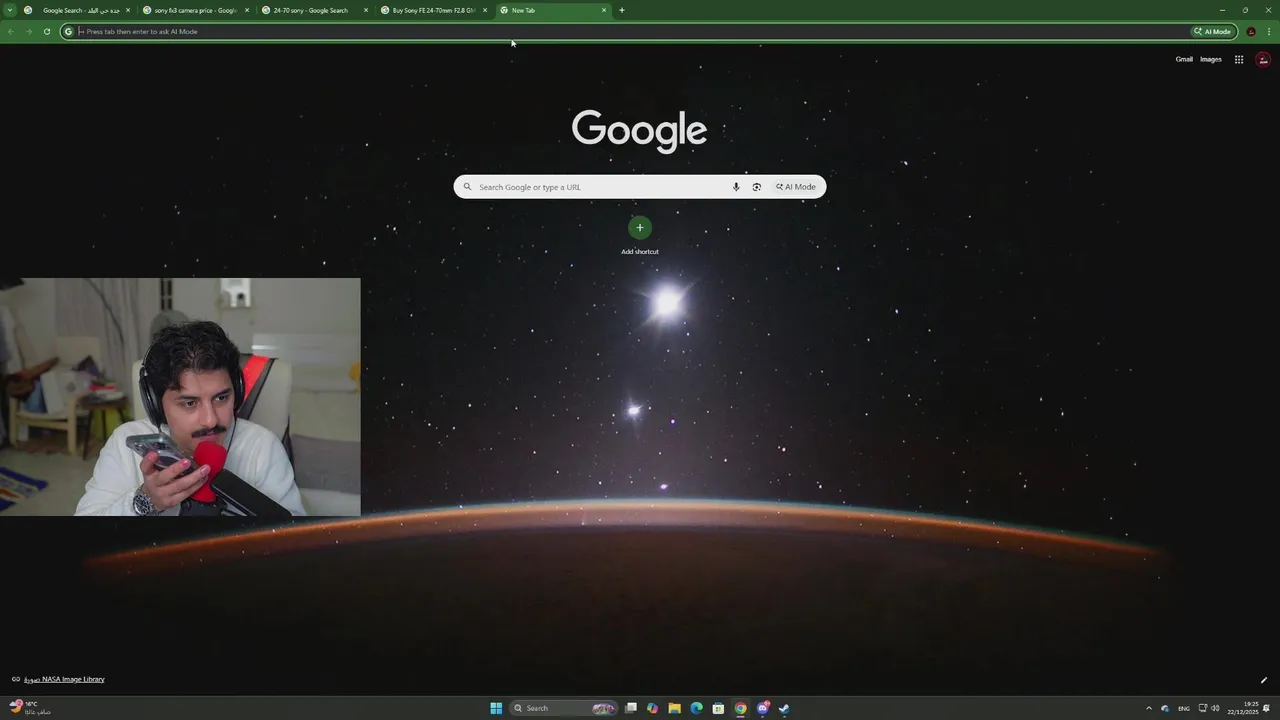Switch the ENG input language
The width and height of the screenshot is (1280, 720).
[1184, 708]
